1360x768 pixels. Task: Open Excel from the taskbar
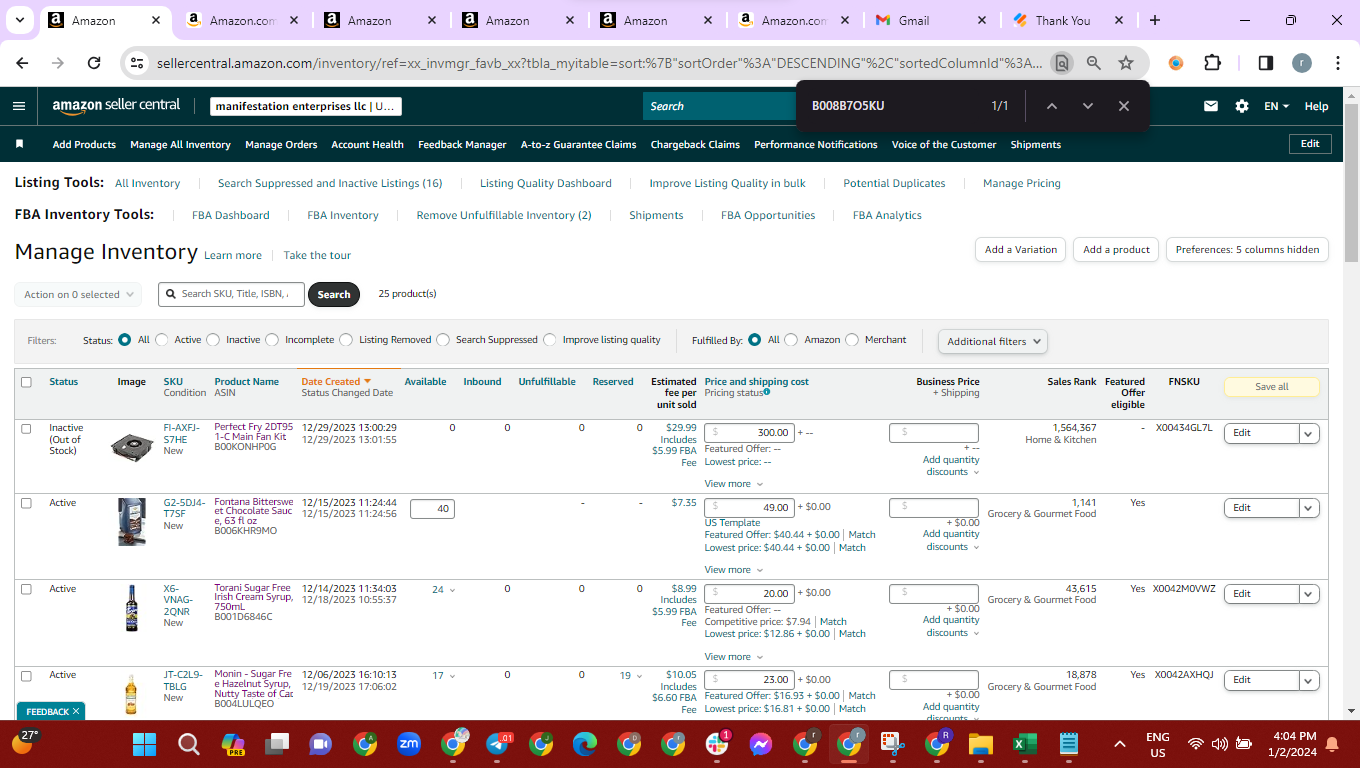point(1024,744)
